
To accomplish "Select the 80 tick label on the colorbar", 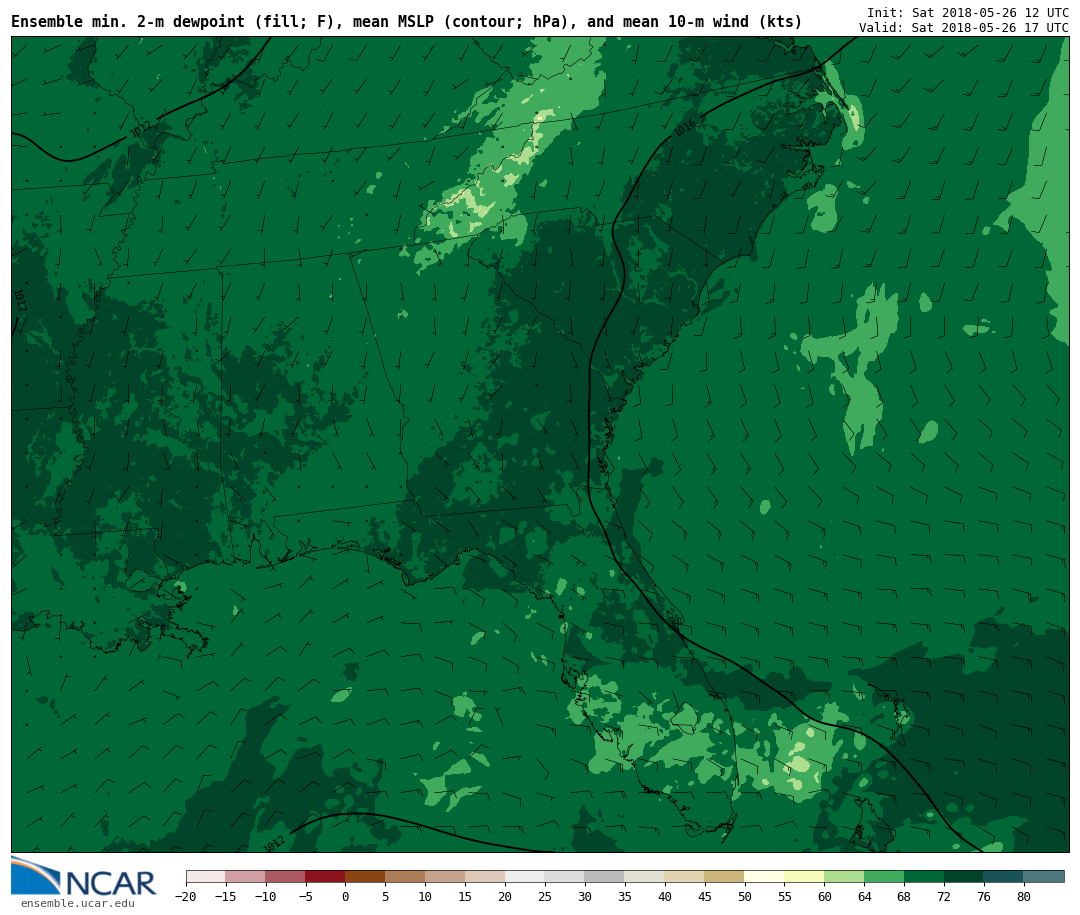I will click(x=1023, y=897).
